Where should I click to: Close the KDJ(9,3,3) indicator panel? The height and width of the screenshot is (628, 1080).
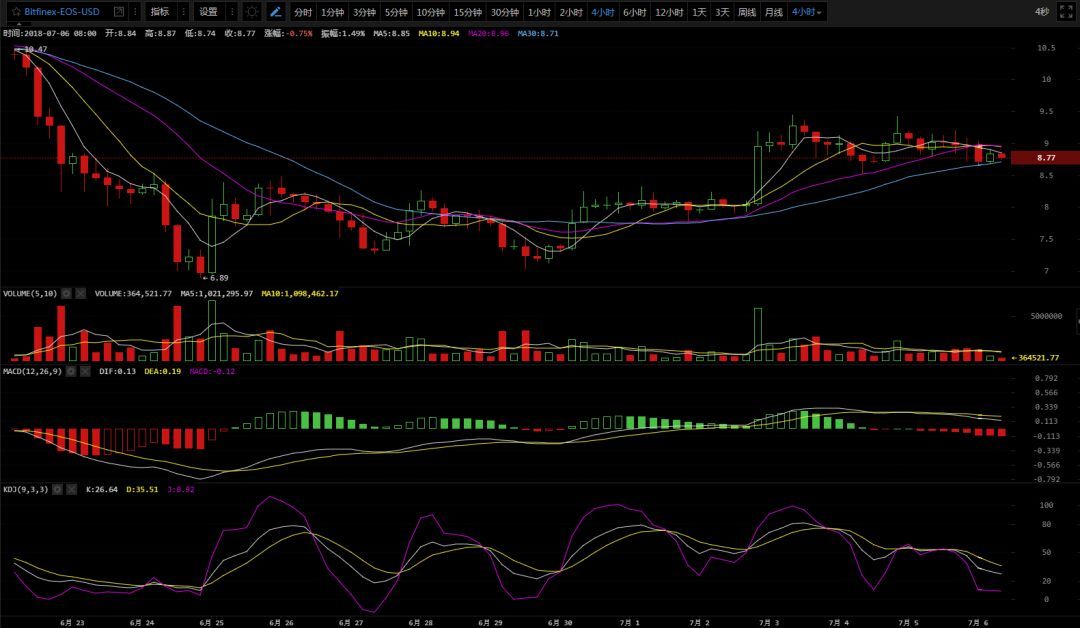[x=71, y=490]
